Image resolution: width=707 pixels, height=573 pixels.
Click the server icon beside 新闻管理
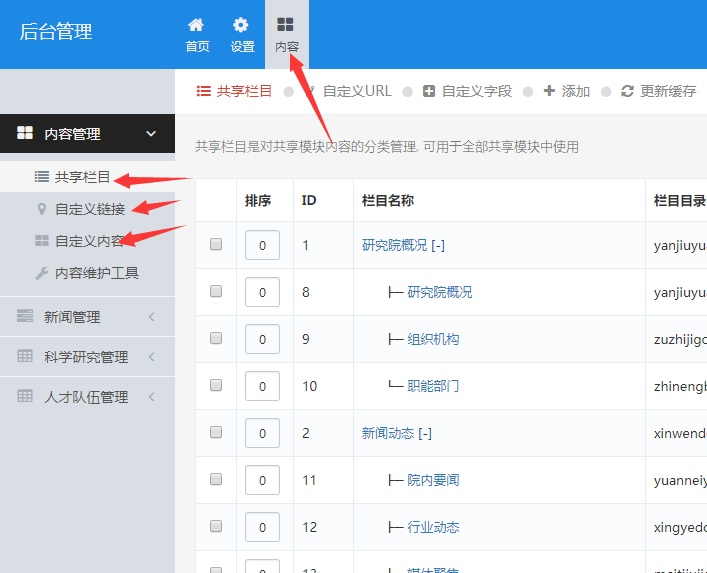[x=25, y=316]
